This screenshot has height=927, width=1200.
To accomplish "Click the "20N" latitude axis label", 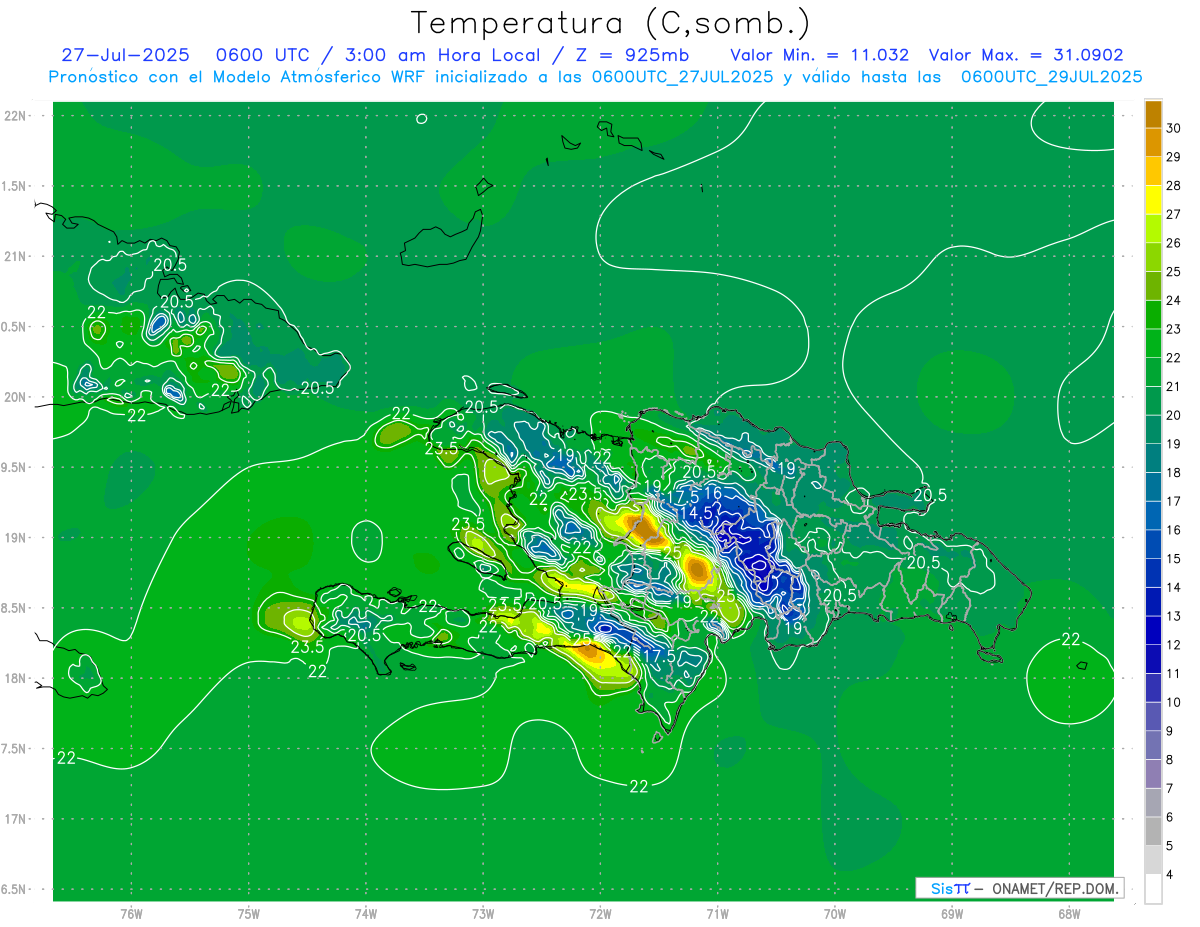I will [x=17, y=397].
